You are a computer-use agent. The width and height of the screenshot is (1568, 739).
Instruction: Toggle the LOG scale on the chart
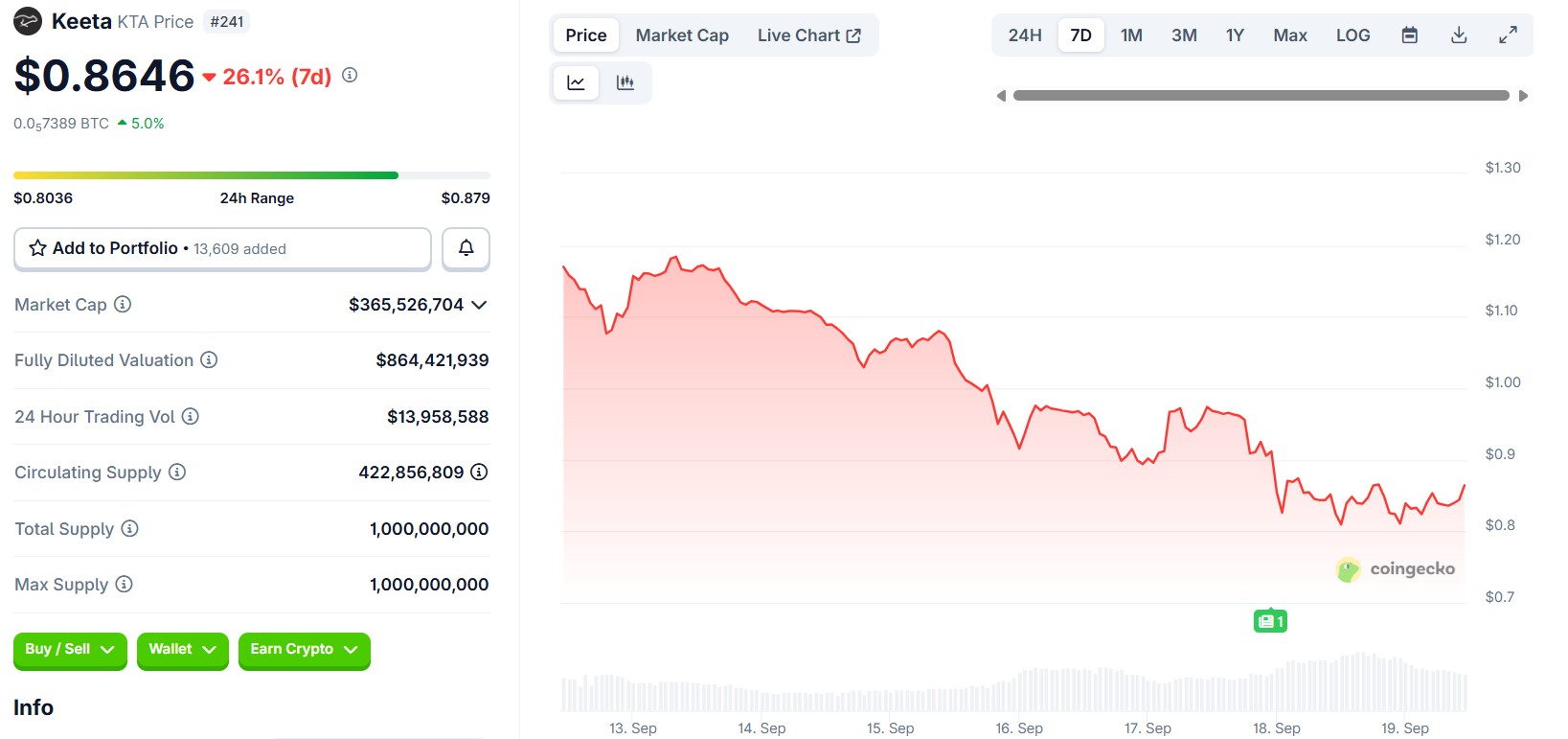[x=1352, y=35]
